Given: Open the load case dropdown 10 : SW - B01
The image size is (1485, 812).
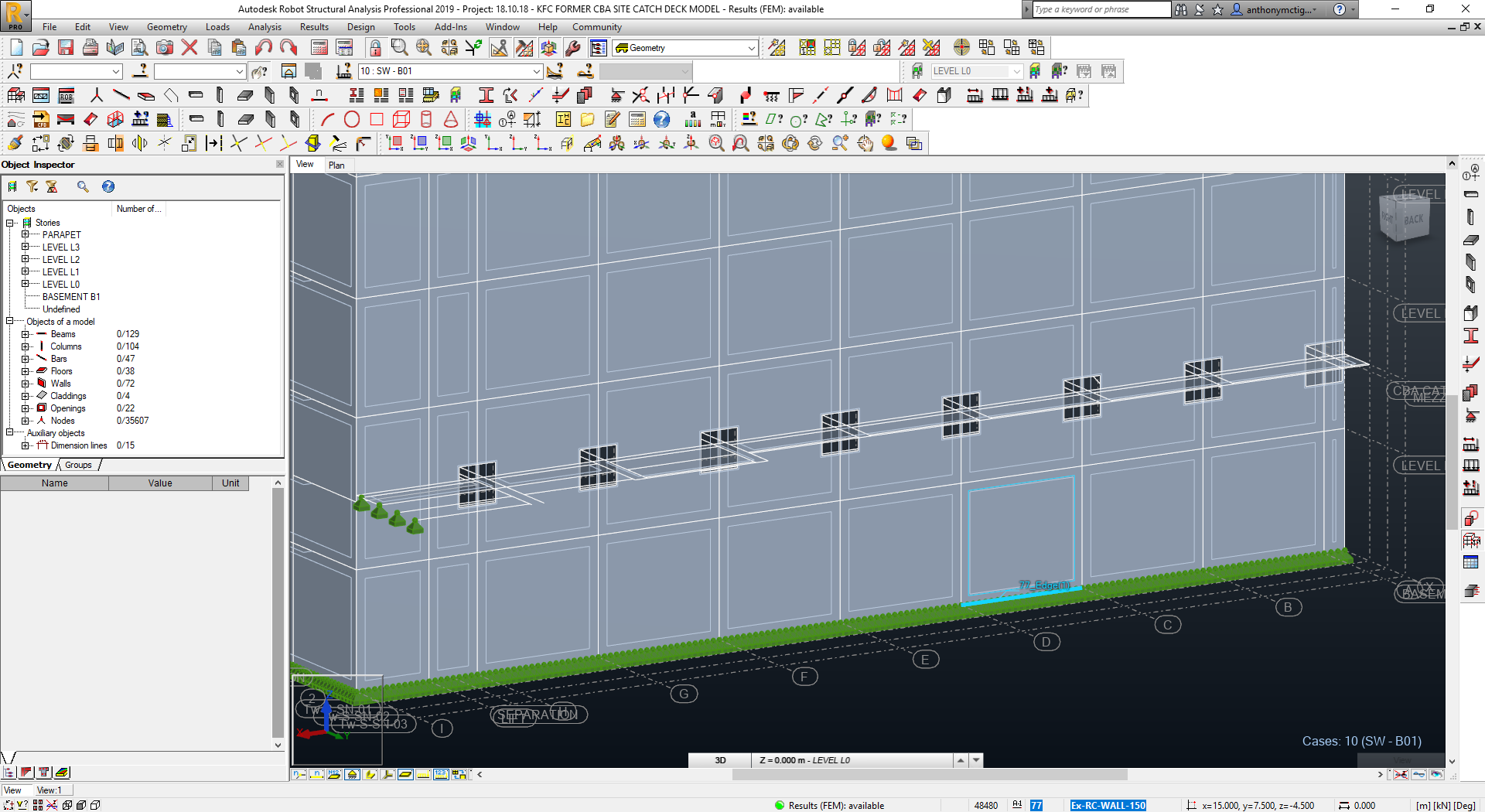Looking at the screenshot, I should tap(536, 71).
